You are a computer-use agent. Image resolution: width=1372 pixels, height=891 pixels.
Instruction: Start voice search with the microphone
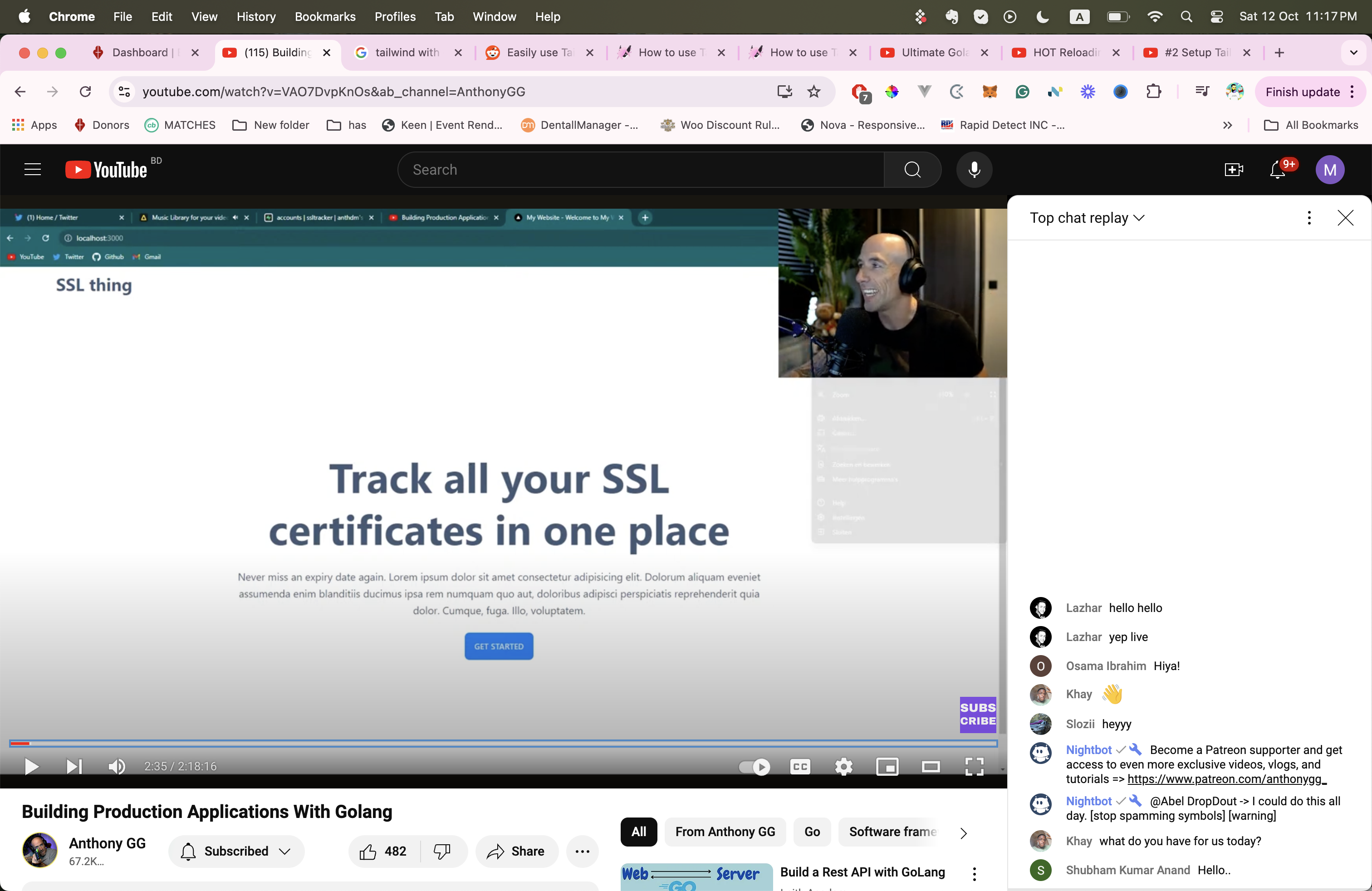click(x=974, y=169)
